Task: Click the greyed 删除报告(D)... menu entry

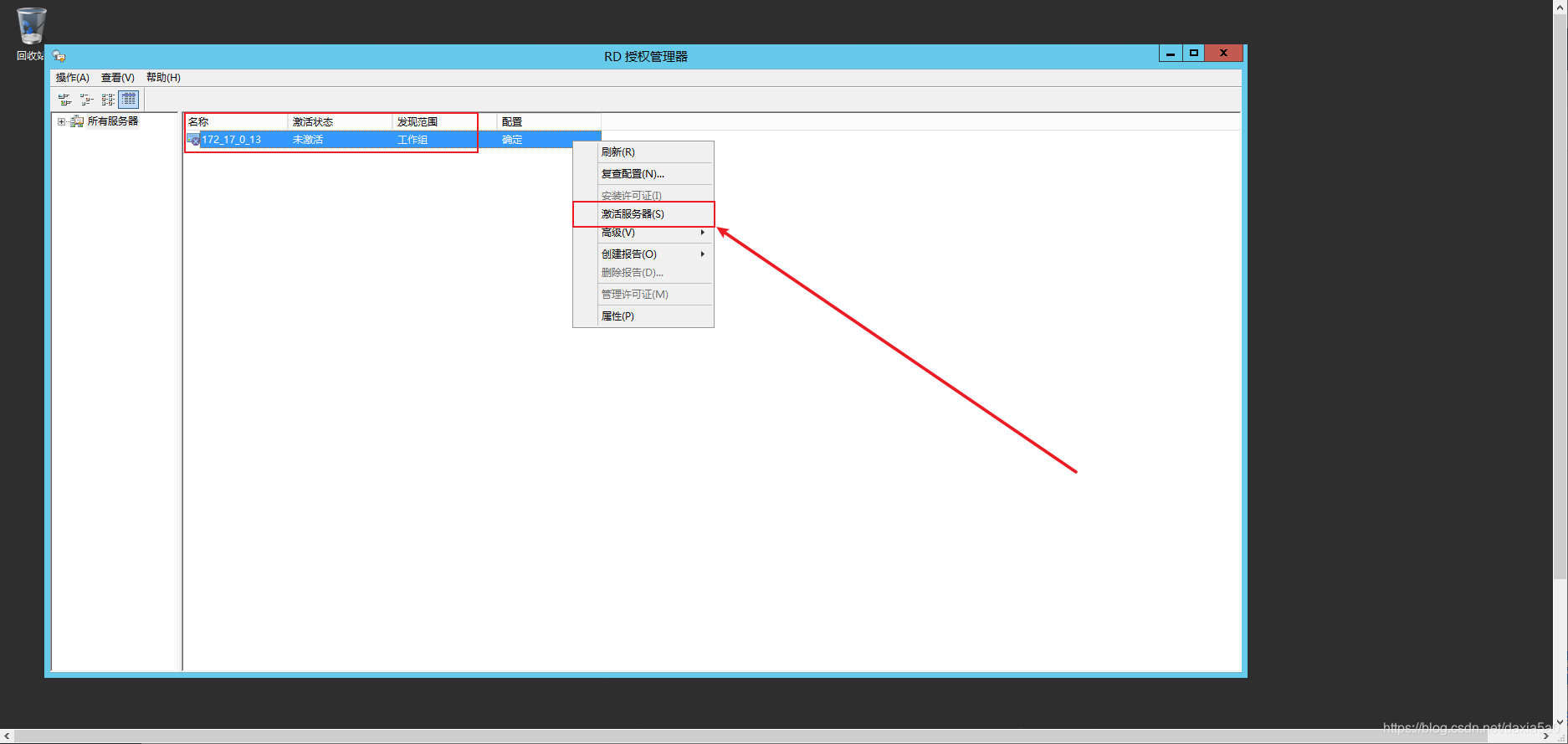Action: pos(643,273)
